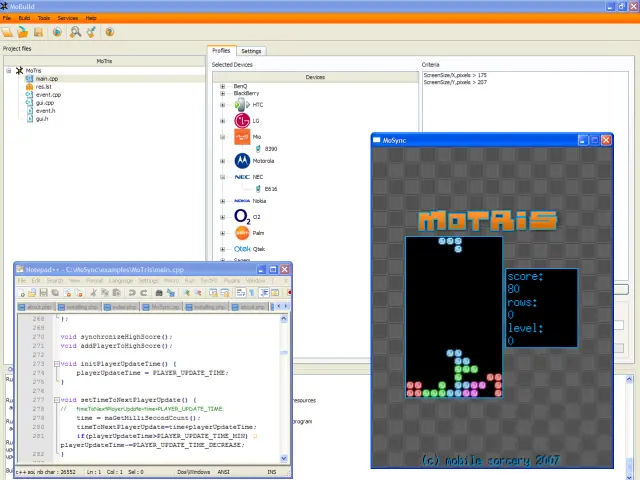
Task: Click the Motorola logo in the device list
Action: [x=242, y=160]
